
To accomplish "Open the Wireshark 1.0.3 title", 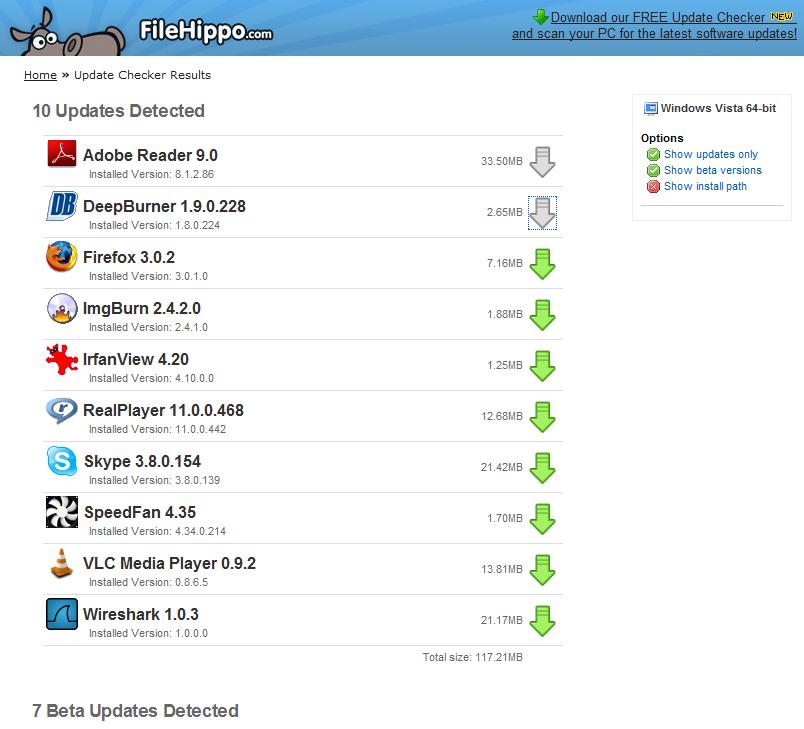I will (140, 614).
